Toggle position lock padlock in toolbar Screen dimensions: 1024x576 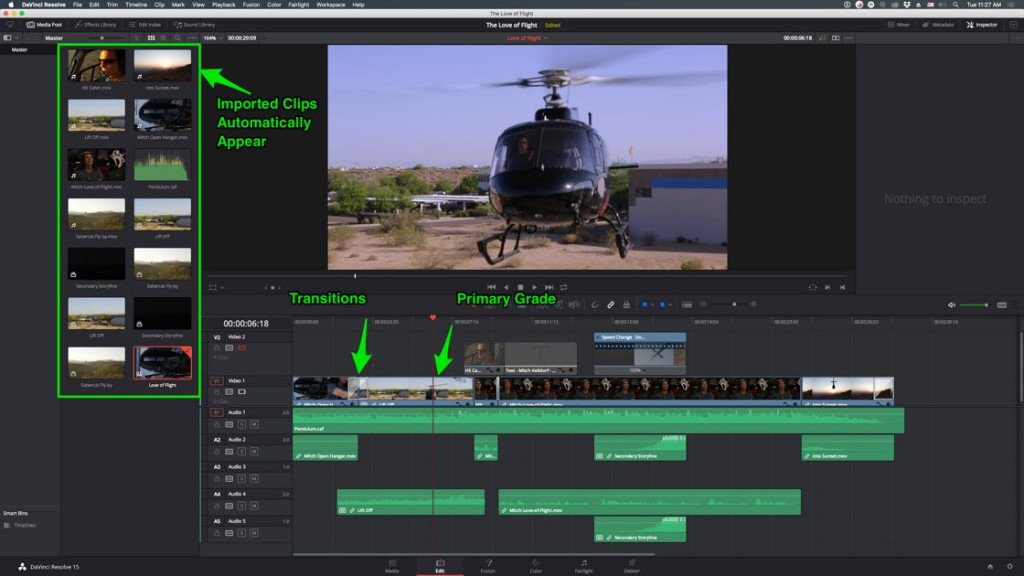coord(626,304)
